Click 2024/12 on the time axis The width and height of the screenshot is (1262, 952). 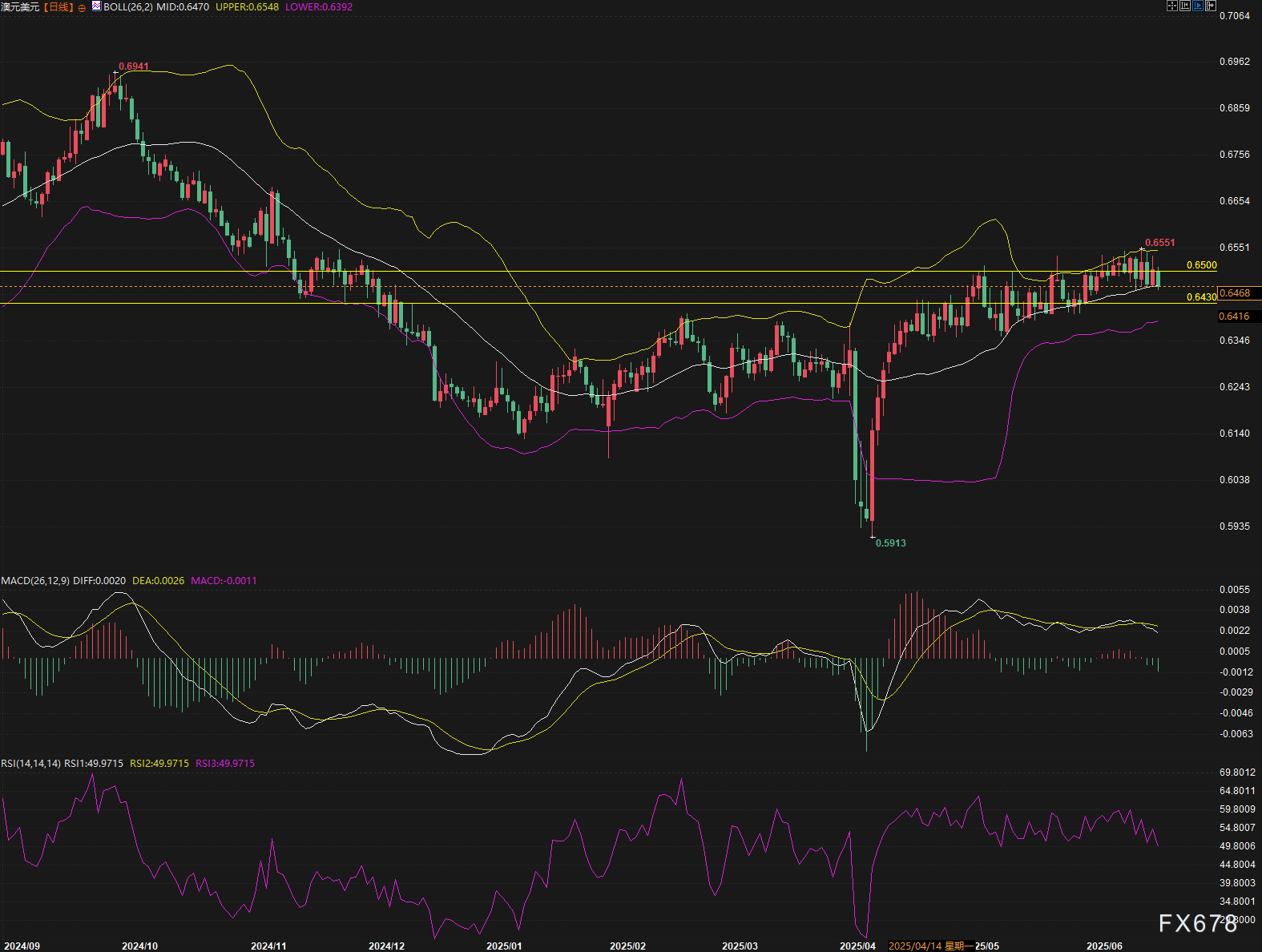tap(386, 946)
